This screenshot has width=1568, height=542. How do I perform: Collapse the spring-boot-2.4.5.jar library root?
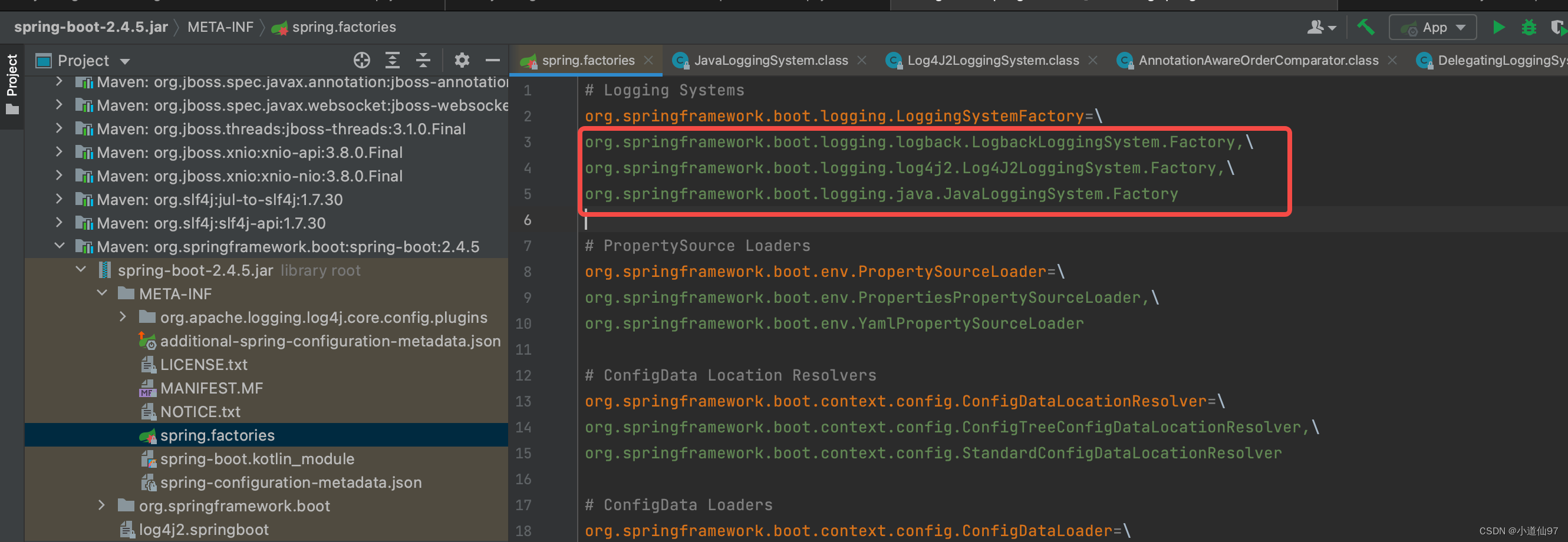(x=80, y=270)
